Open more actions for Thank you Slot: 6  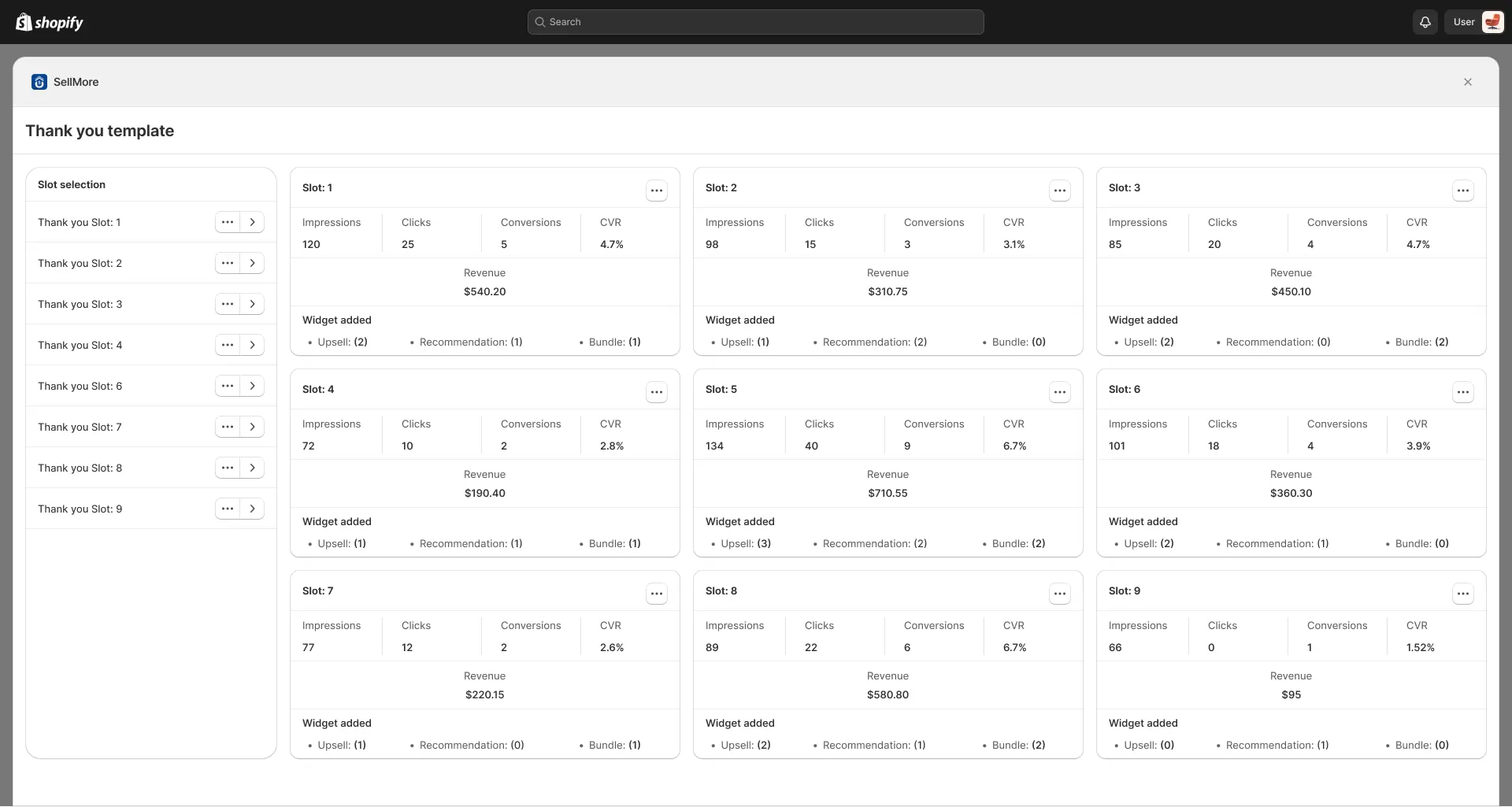coord(228,386)
